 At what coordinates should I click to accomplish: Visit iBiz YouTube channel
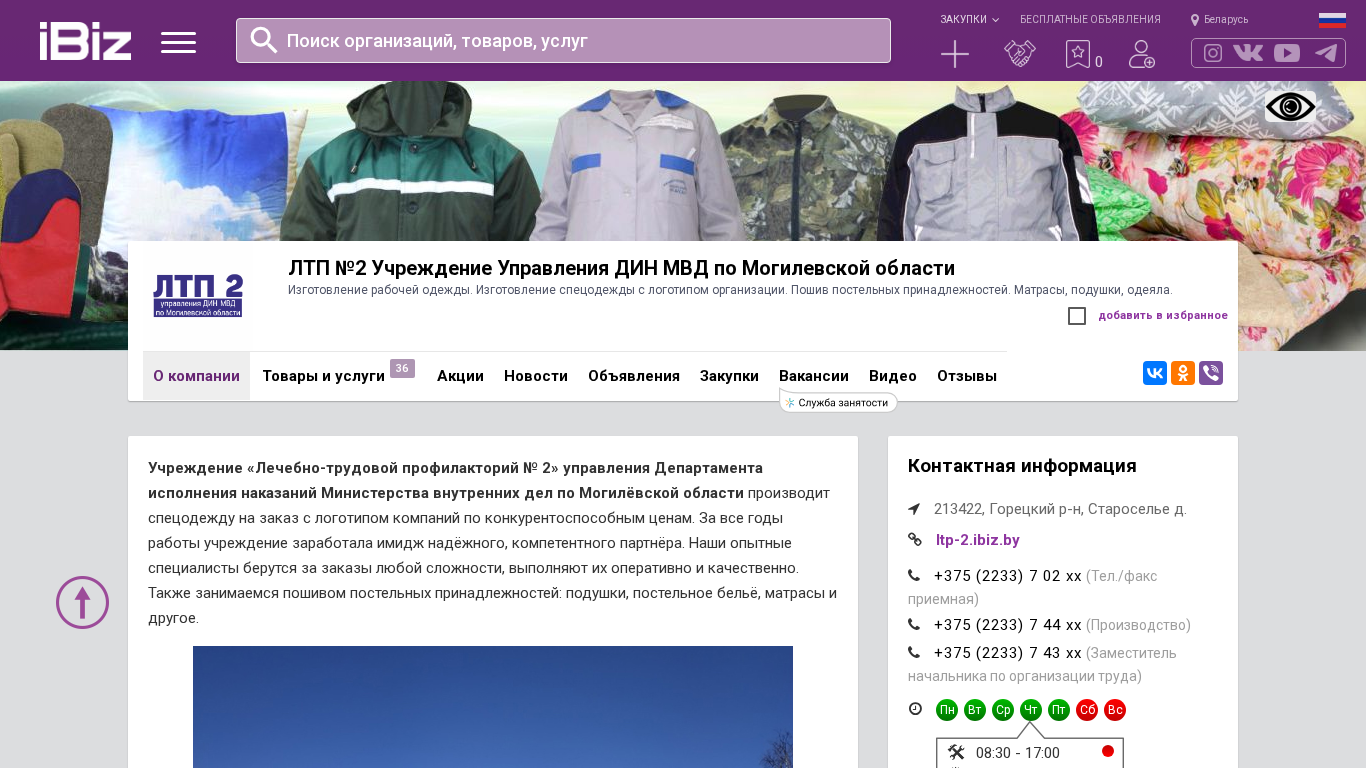[x=1287, y=53]
